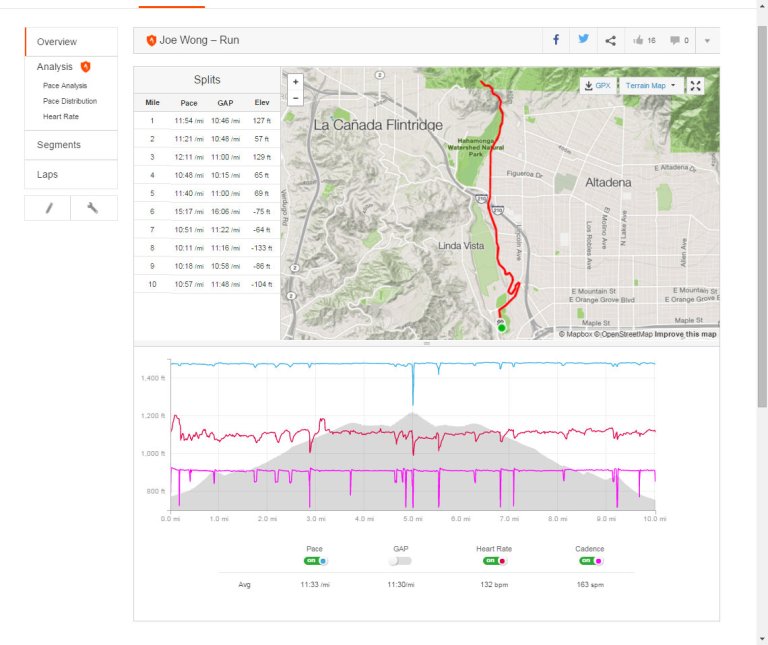
Task: Switch to the Laps tab
Action: (48, 174)
